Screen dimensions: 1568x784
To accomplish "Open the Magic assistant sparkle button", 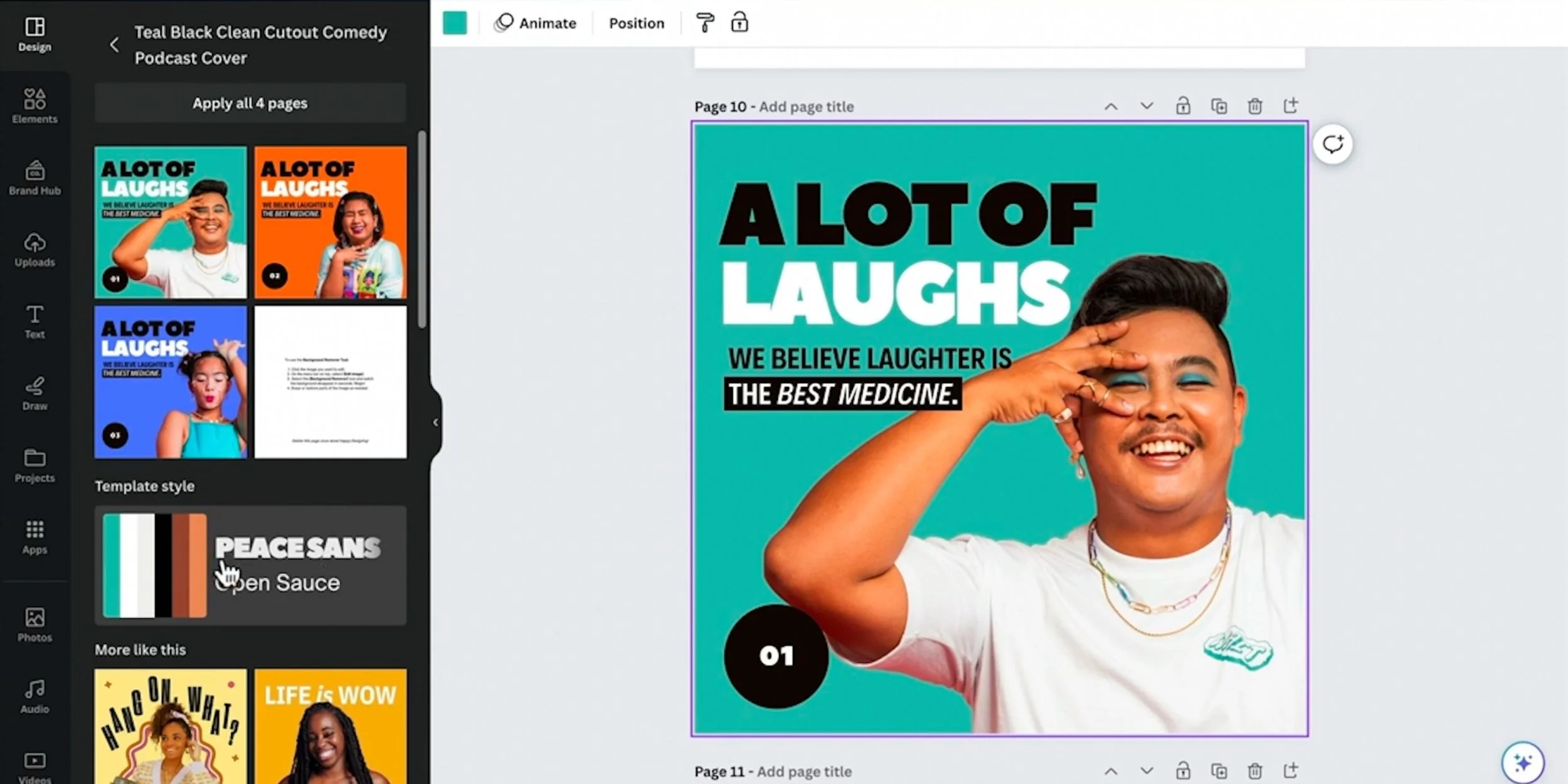I will 1523,763.
